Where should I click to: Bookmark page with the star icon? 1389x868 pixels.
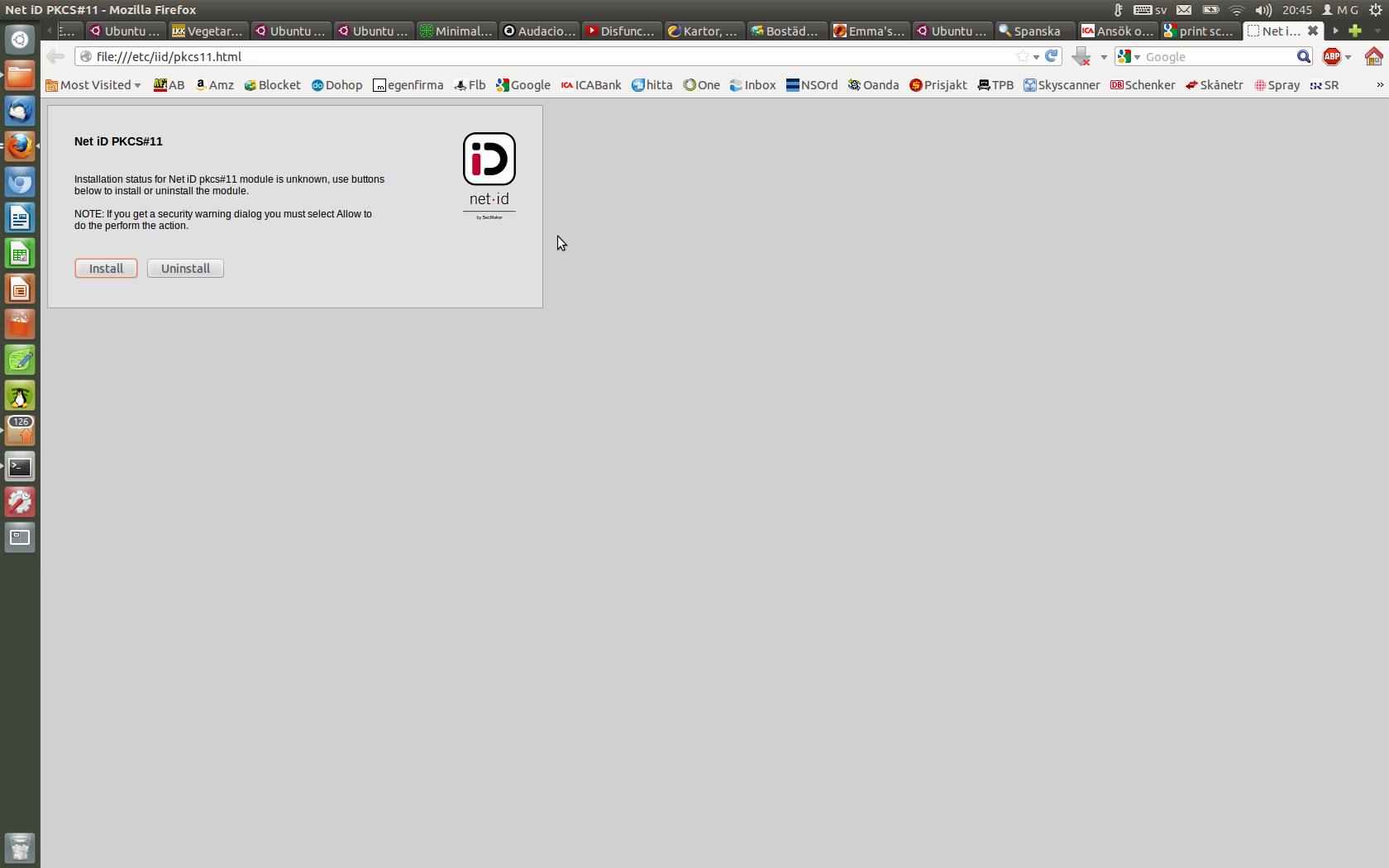1023,56
